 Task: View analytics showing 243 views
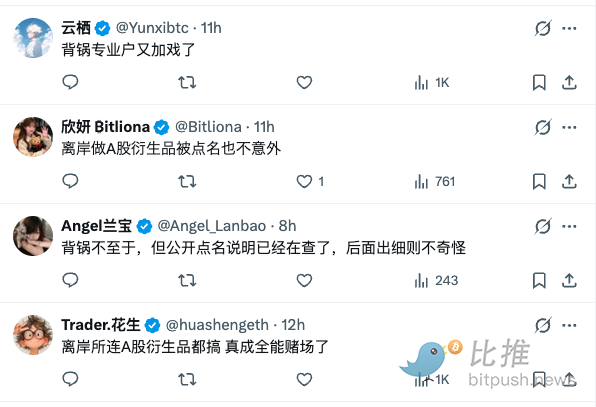(436, 281)
